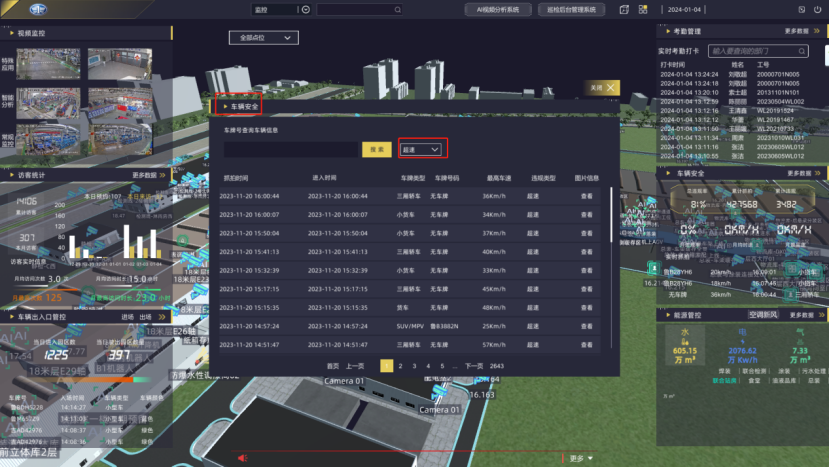This screenshot has height=467, width=830.
Task: Click the vehicle table vertical scrollbar
Action: point(612,212)
